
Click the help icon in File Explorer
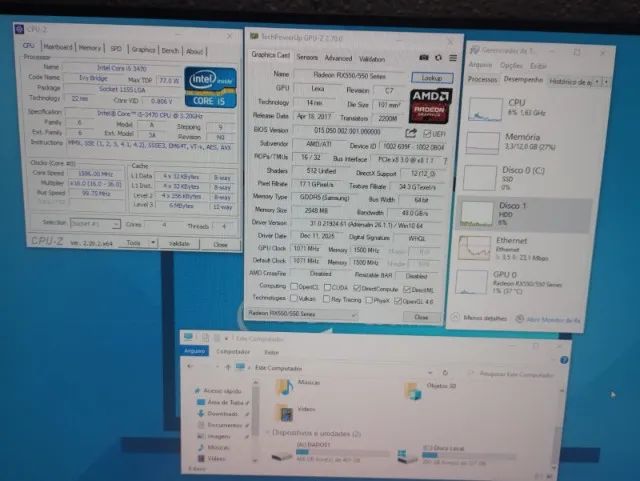(564, 360)
